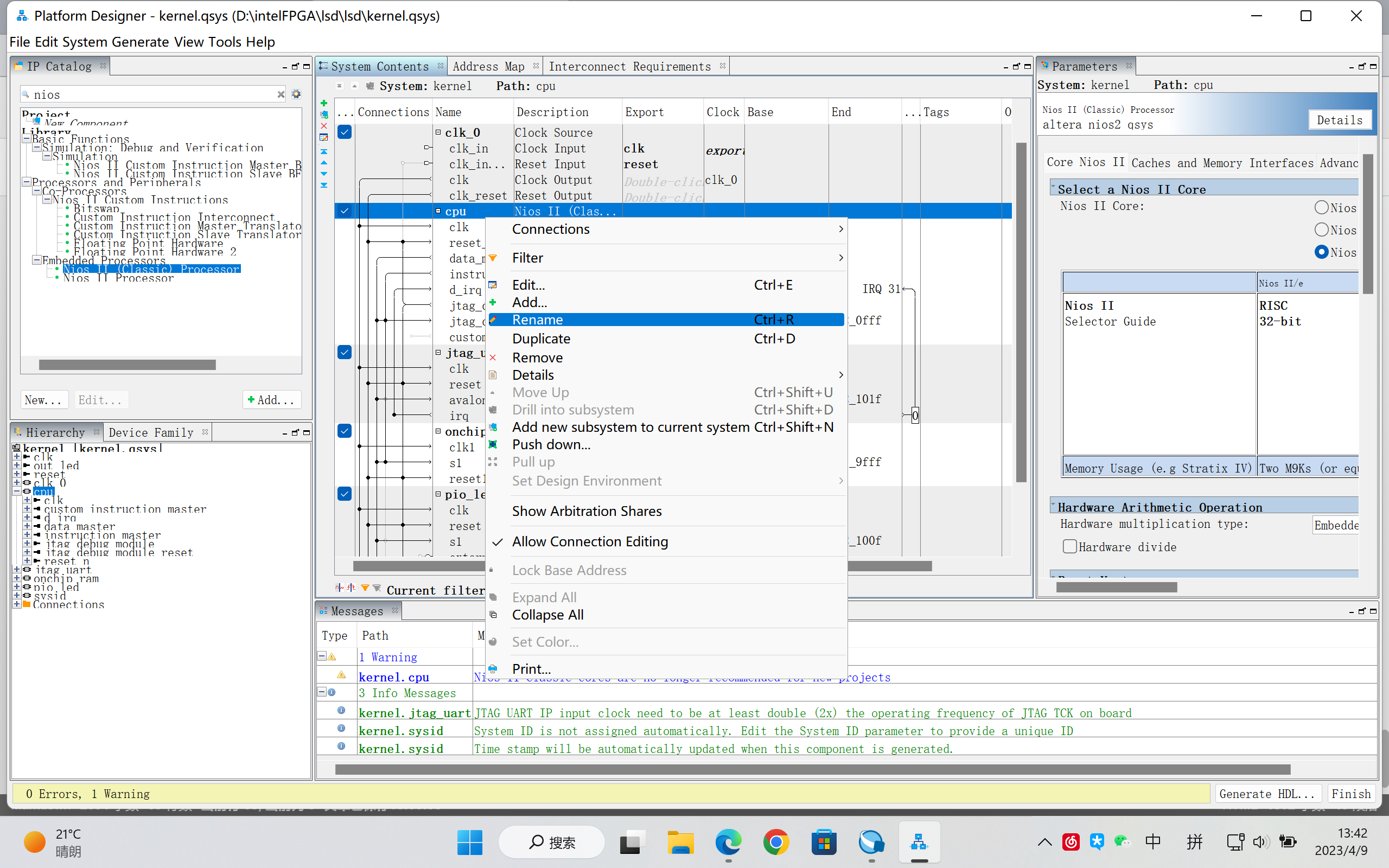Clear the nios search text with X
The image size is (1389, 868).
pos(281,95)
